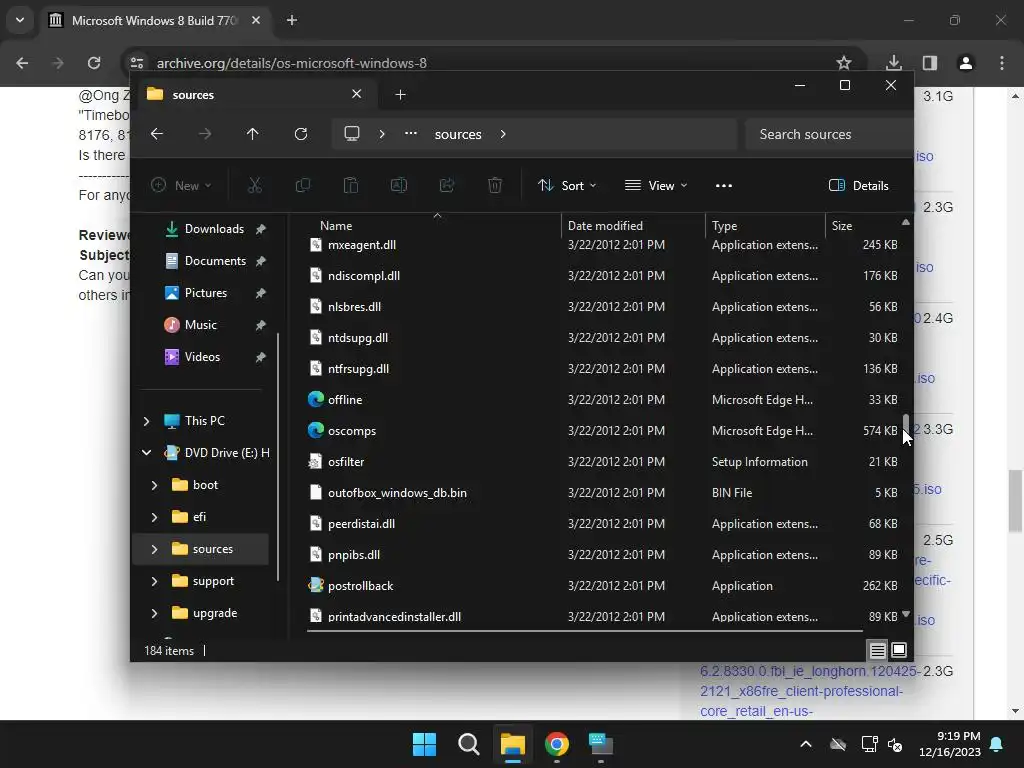Toggle the Details pane button
Image resolution: width=1024 pixels, height=768 pixels.
[858, 185]
